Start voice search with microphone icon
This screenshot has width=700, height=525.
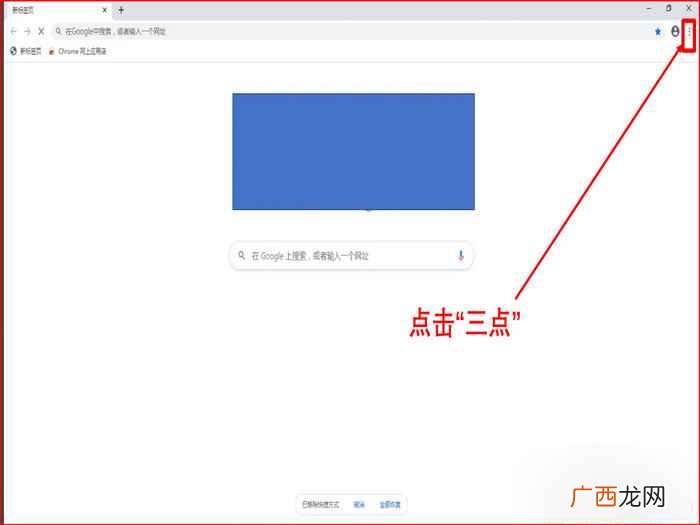[461, 255]
